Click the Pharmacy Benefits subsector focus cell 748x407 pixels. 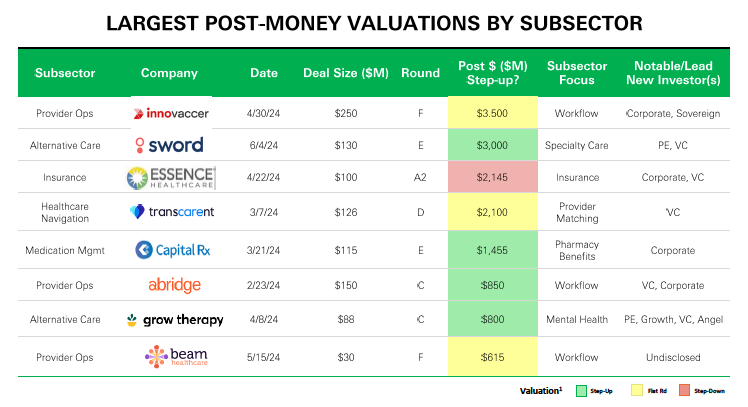click(577, 249)
